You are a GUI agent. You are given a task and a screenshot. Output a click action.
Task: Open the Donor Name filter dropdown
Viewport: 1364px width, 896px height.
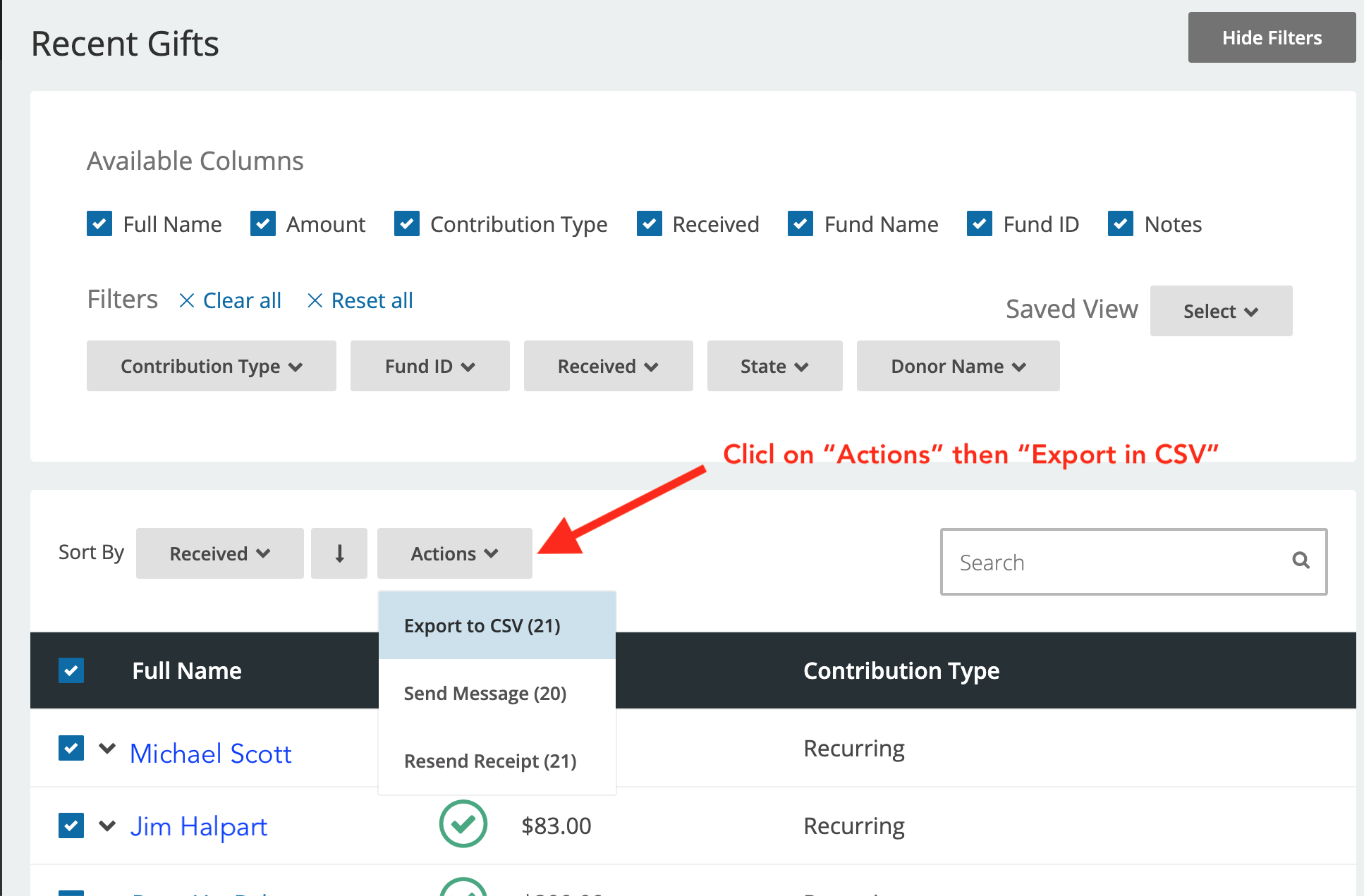(958, 367)
